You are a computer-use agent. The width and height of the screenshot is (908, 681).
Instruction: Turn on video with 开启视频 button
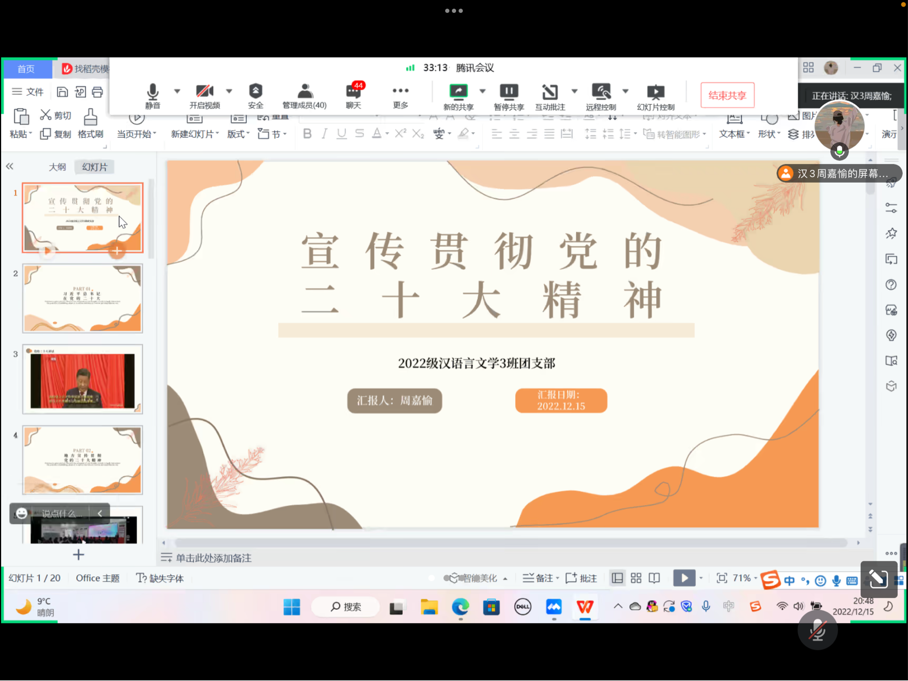pyautogui.click(x=204, y=95)
